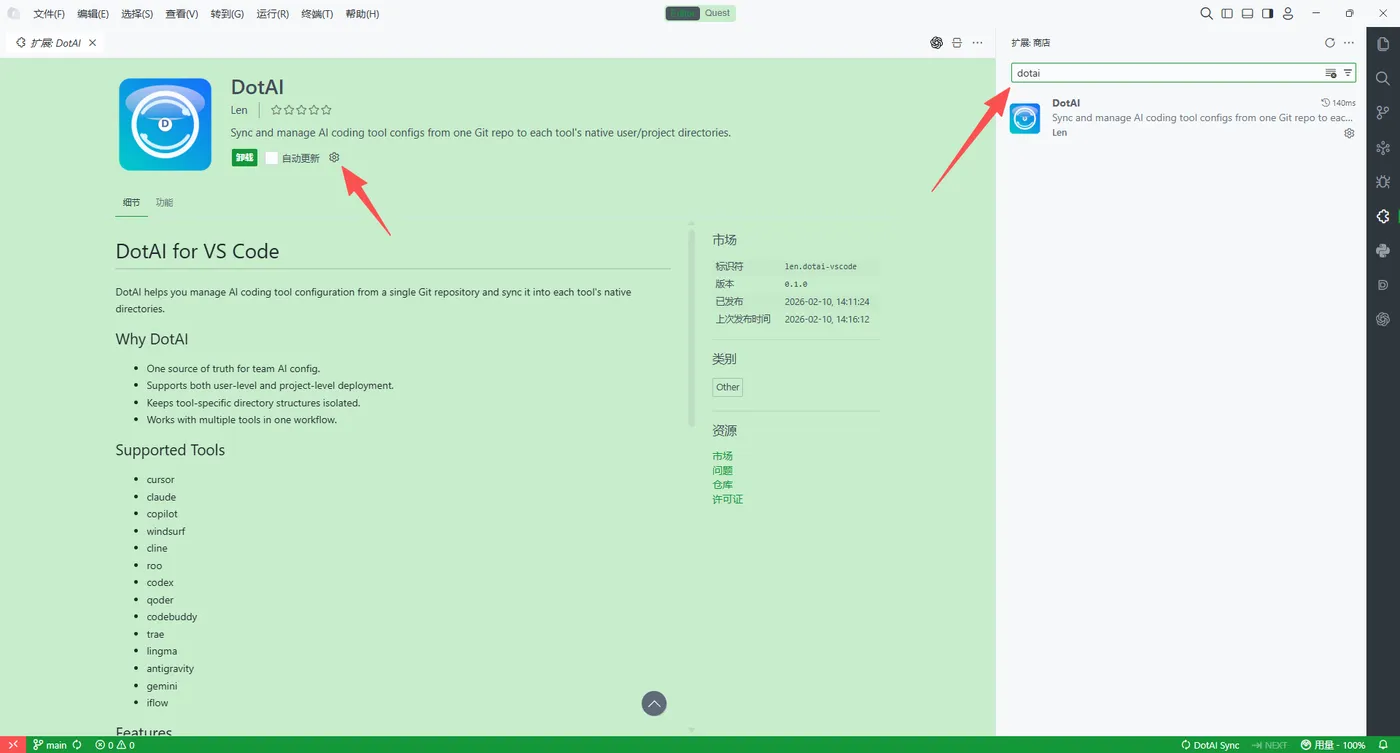Click 用量 - 100% usage in status bar
The width and height of the screenshot is (1400, 753).
(1333, 745)
